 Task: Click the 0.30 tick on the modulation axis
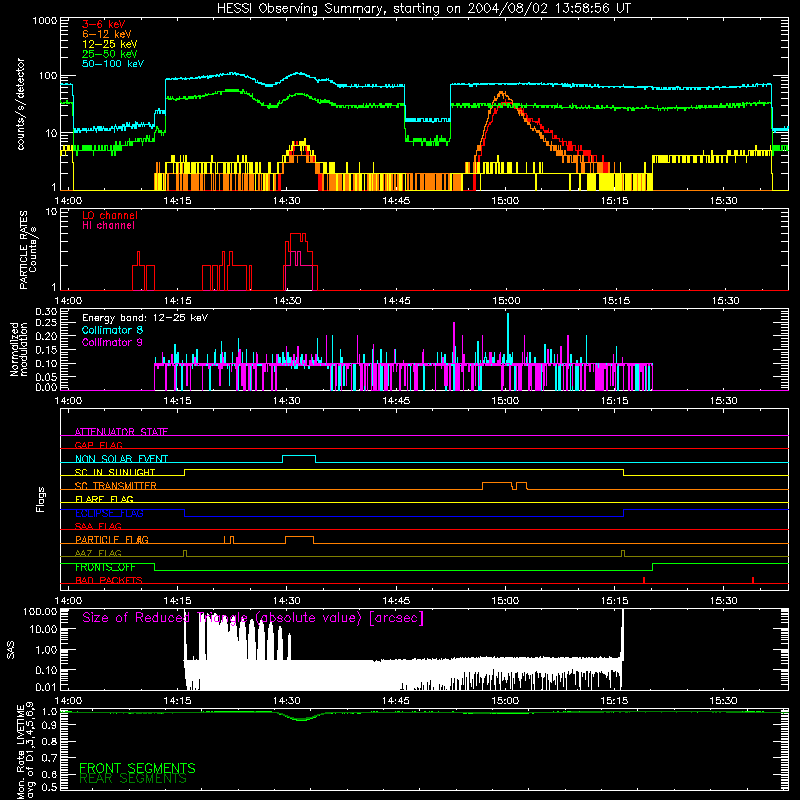coord(46,311)
